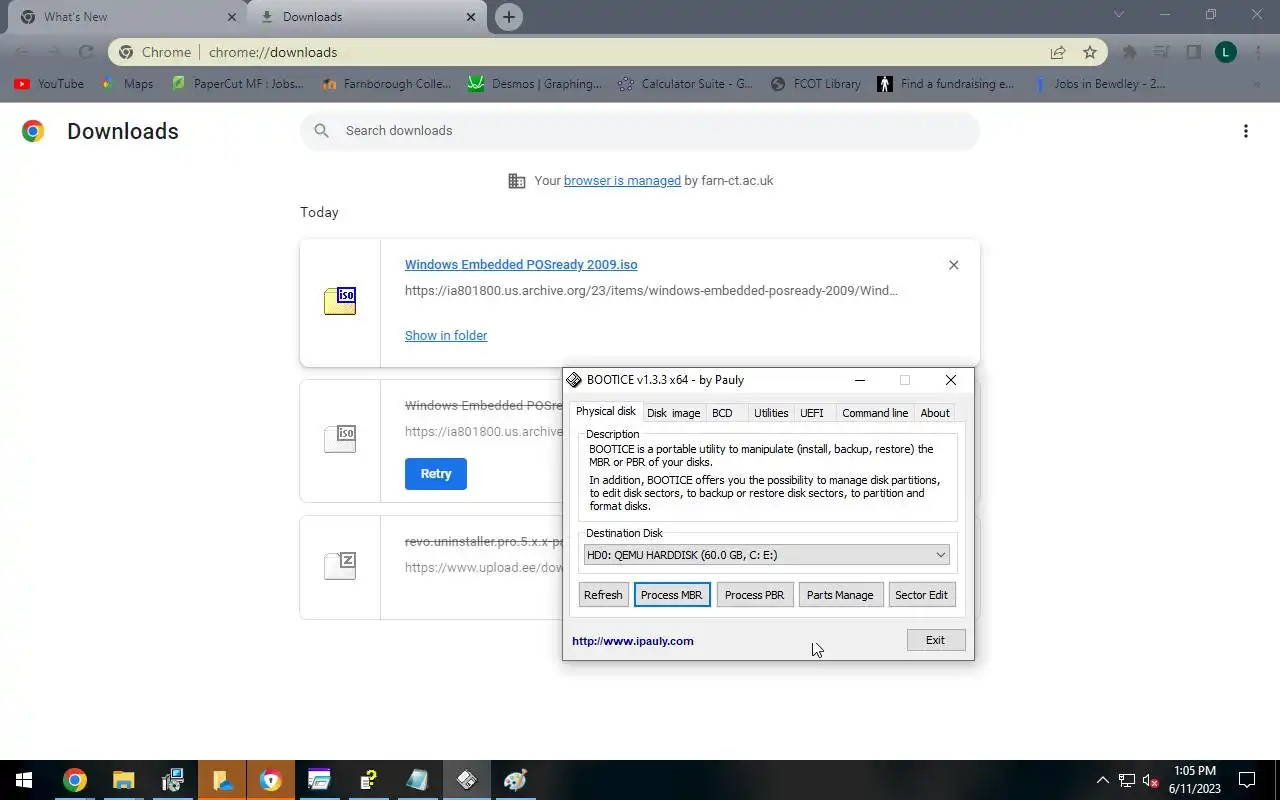Switch to the Disk image tab
The width and height of the screenshot is (1280, 800).
[673, 413]
